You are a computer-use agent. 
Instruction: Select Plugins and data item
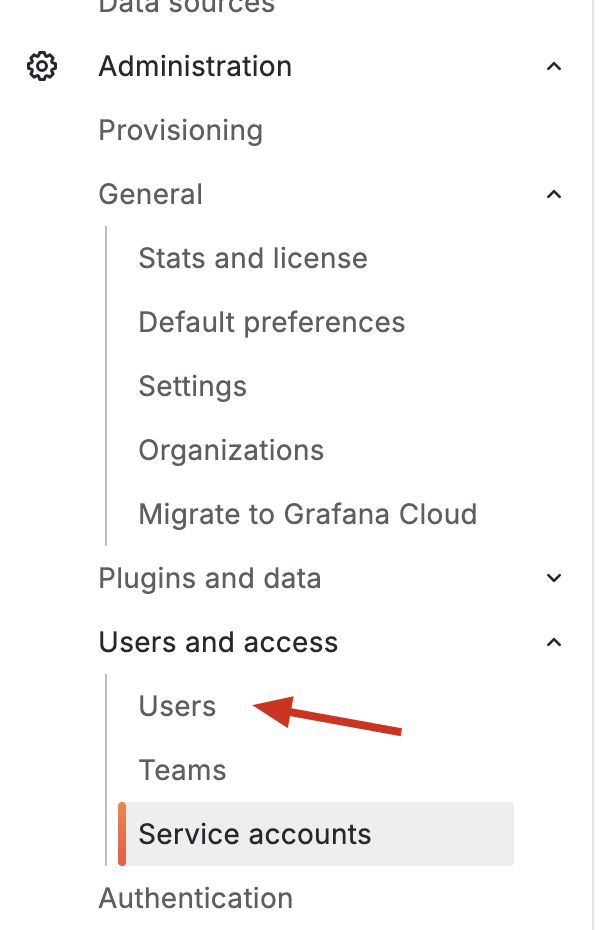pyautogui.click(x=210, y=578)
